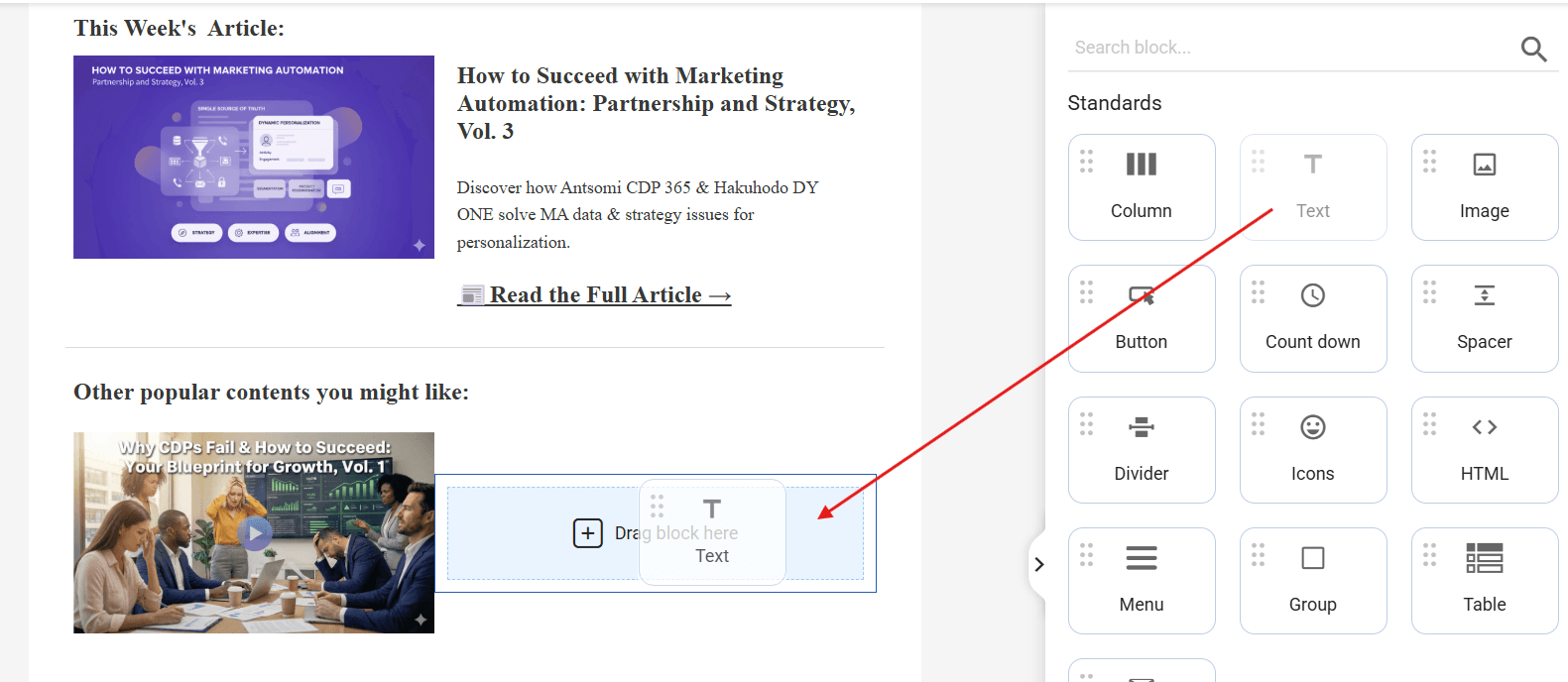This screenshot has height=682, width=1568.
Task: Open the Read the Full Article link
Action: (x=594, y=295)
